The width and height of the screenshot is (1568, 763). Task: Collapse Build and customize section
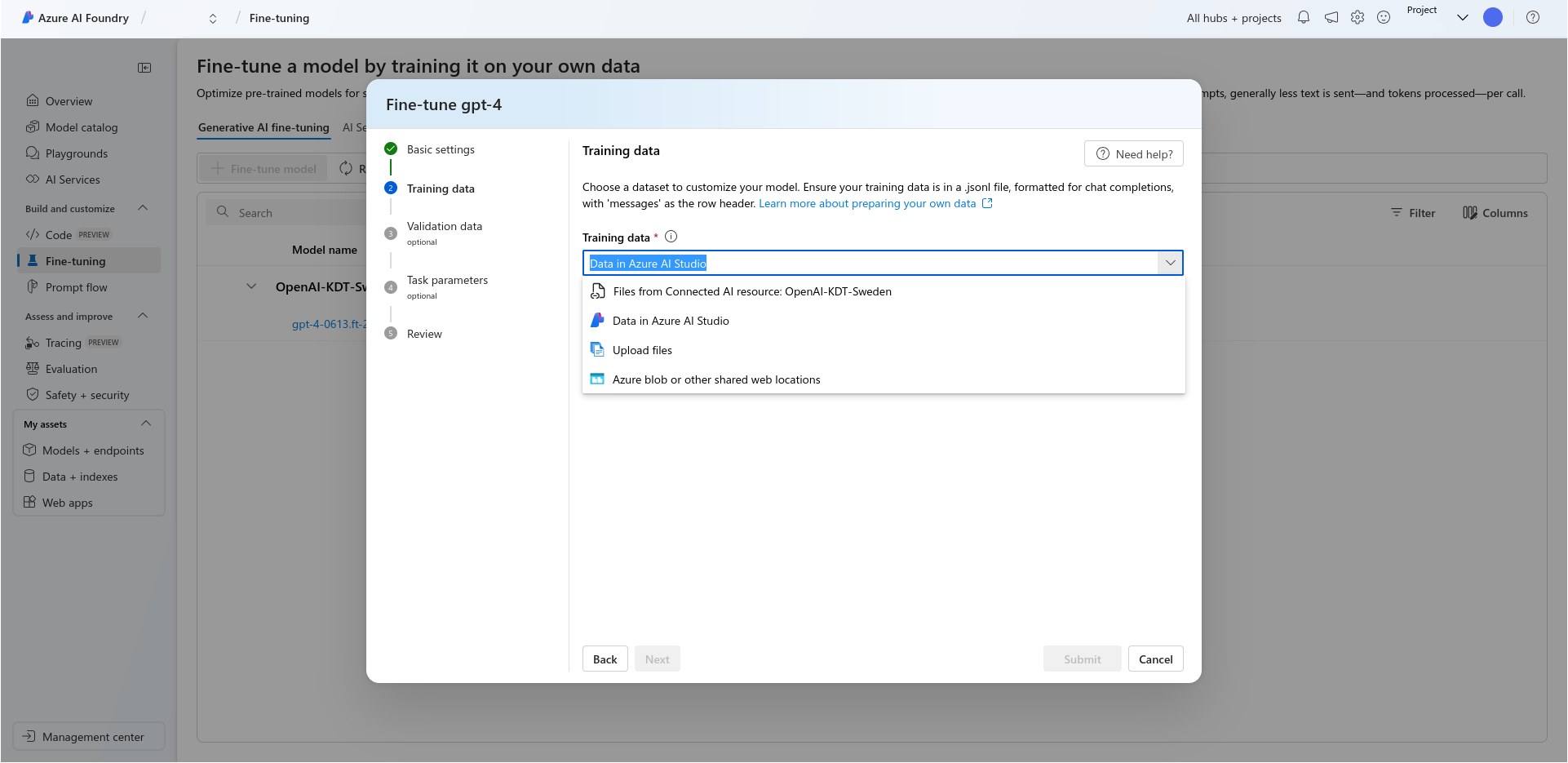tap(143, 208)
